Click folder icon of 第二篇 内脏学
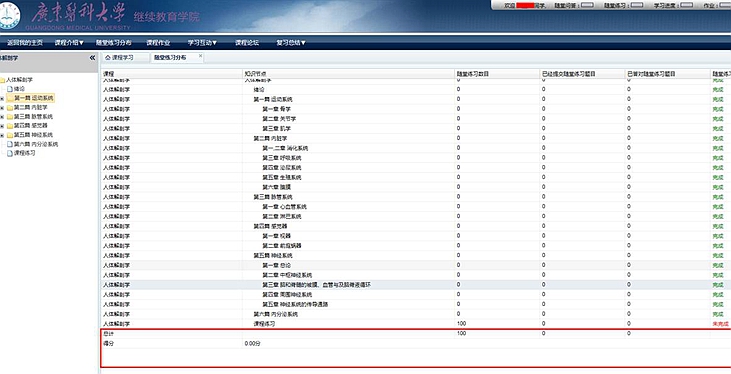This screenshot has height=374, width=731. pos(10,107)
